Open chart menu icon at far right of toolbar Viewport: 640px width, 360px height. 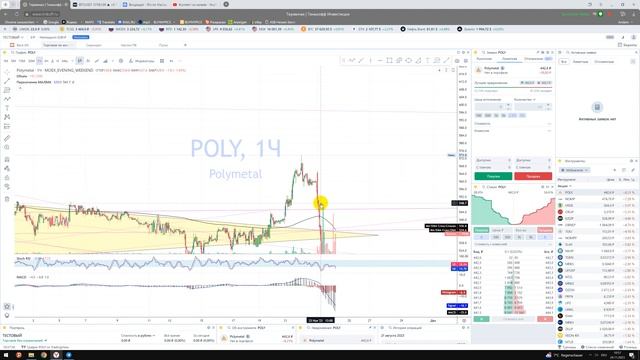pos(466,61)
